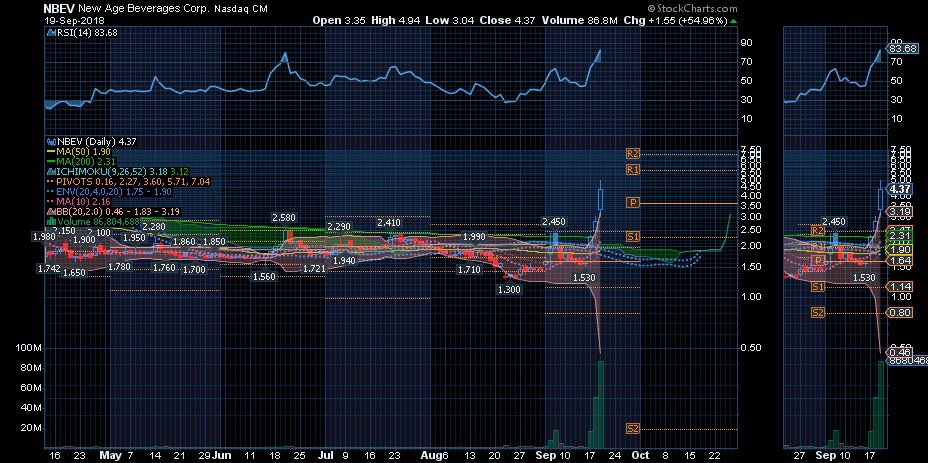
Task: Click the green Volume bars legend icon
Action: click(51, 221)
